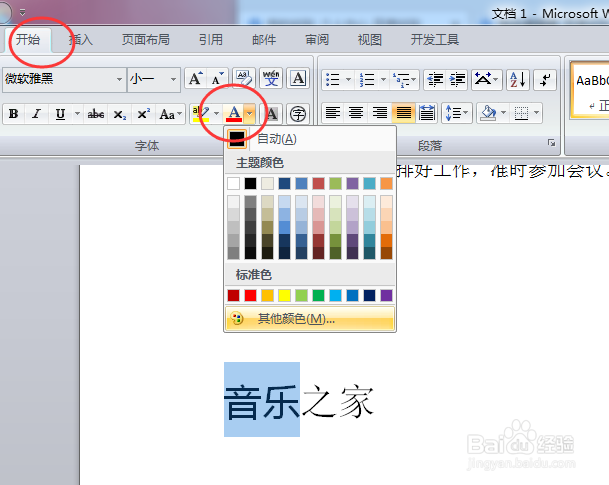Open the Paragraph dialog launcher
The height and width of the screenshot is (485, 609).
[551, 143]
